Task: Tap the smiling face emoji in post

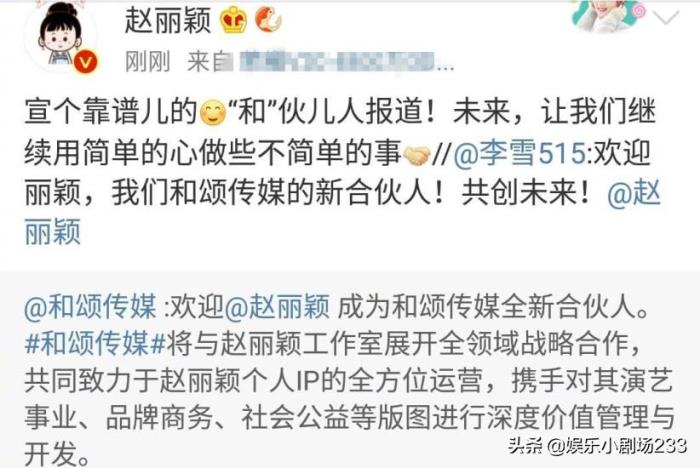Action: coord(213,113)
